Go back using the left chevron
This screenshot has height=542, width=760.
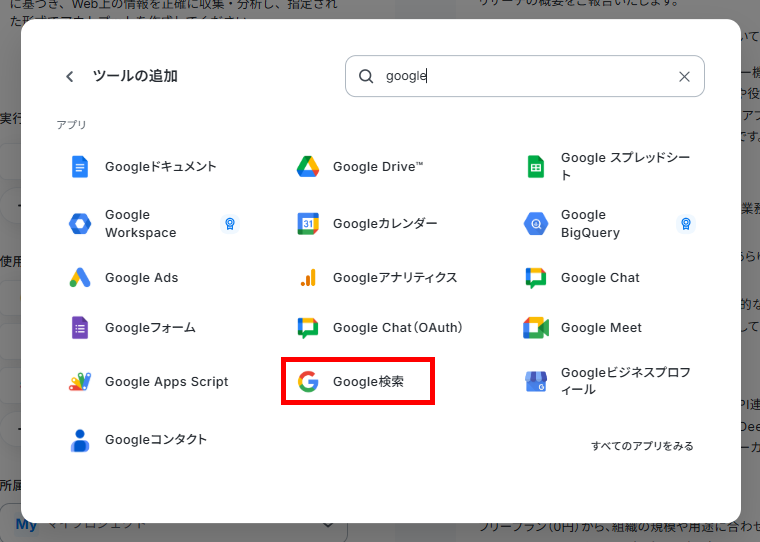coord(69,76)
